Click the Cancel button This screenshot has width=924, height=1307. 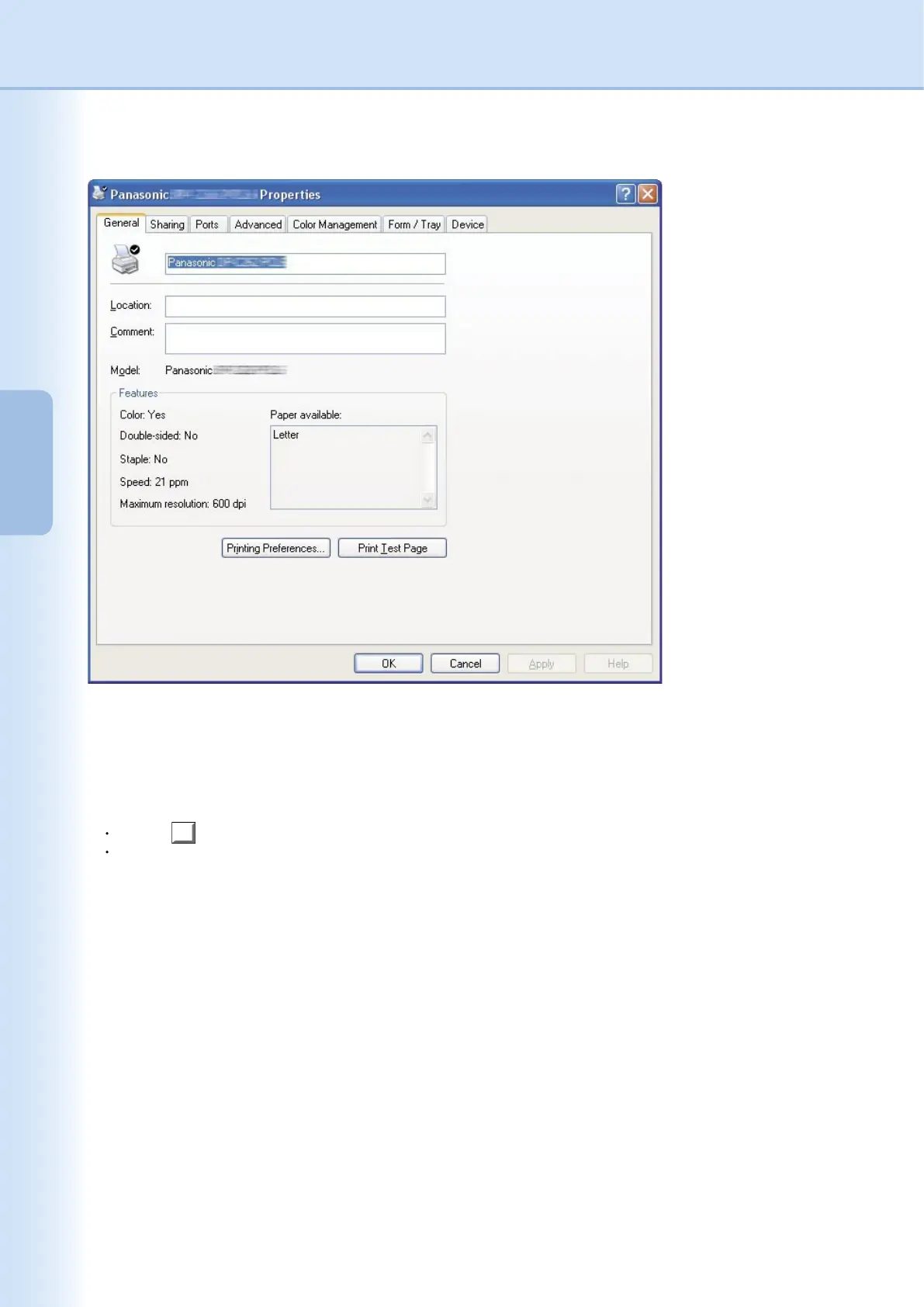point(465,664)
